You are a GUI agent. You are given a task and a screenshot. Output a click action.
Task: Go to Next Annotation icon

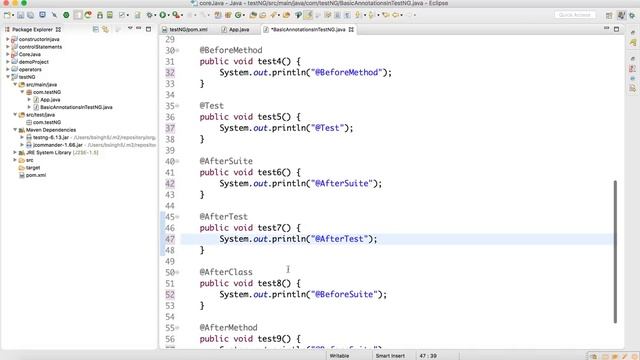(x=358, y=15)
